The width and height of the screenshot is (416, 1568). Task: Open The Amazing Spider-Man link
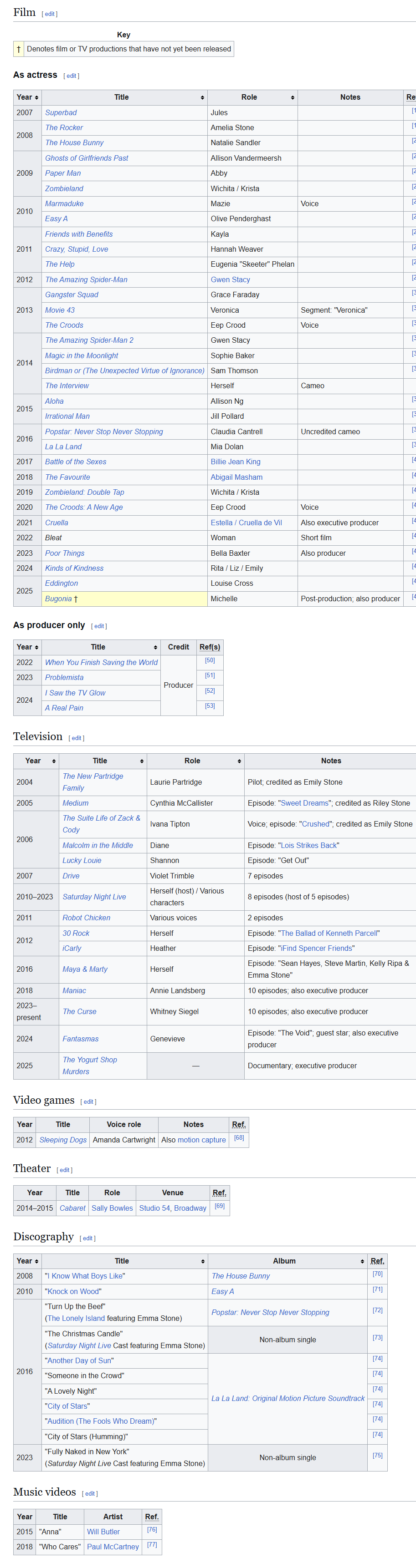pos(86,280)
